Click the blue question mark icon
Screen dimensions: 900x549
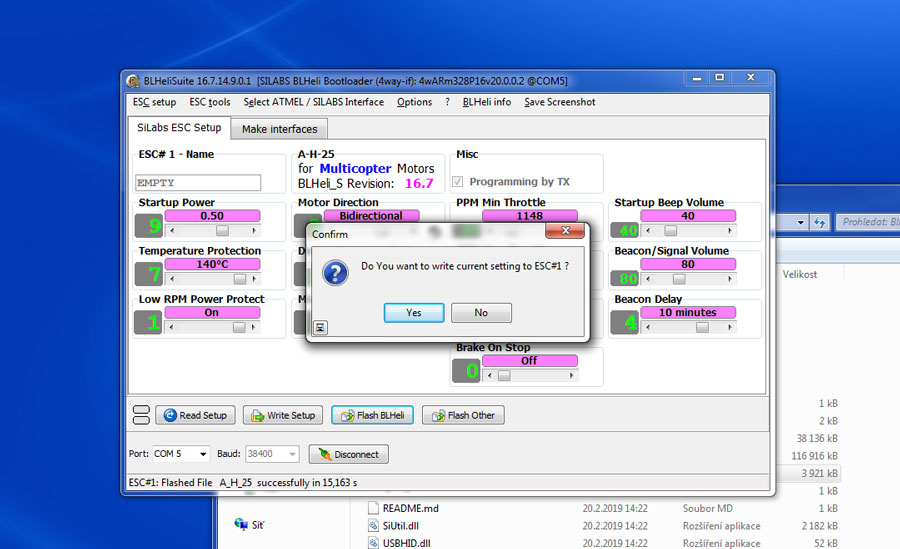tap(335, 272)
